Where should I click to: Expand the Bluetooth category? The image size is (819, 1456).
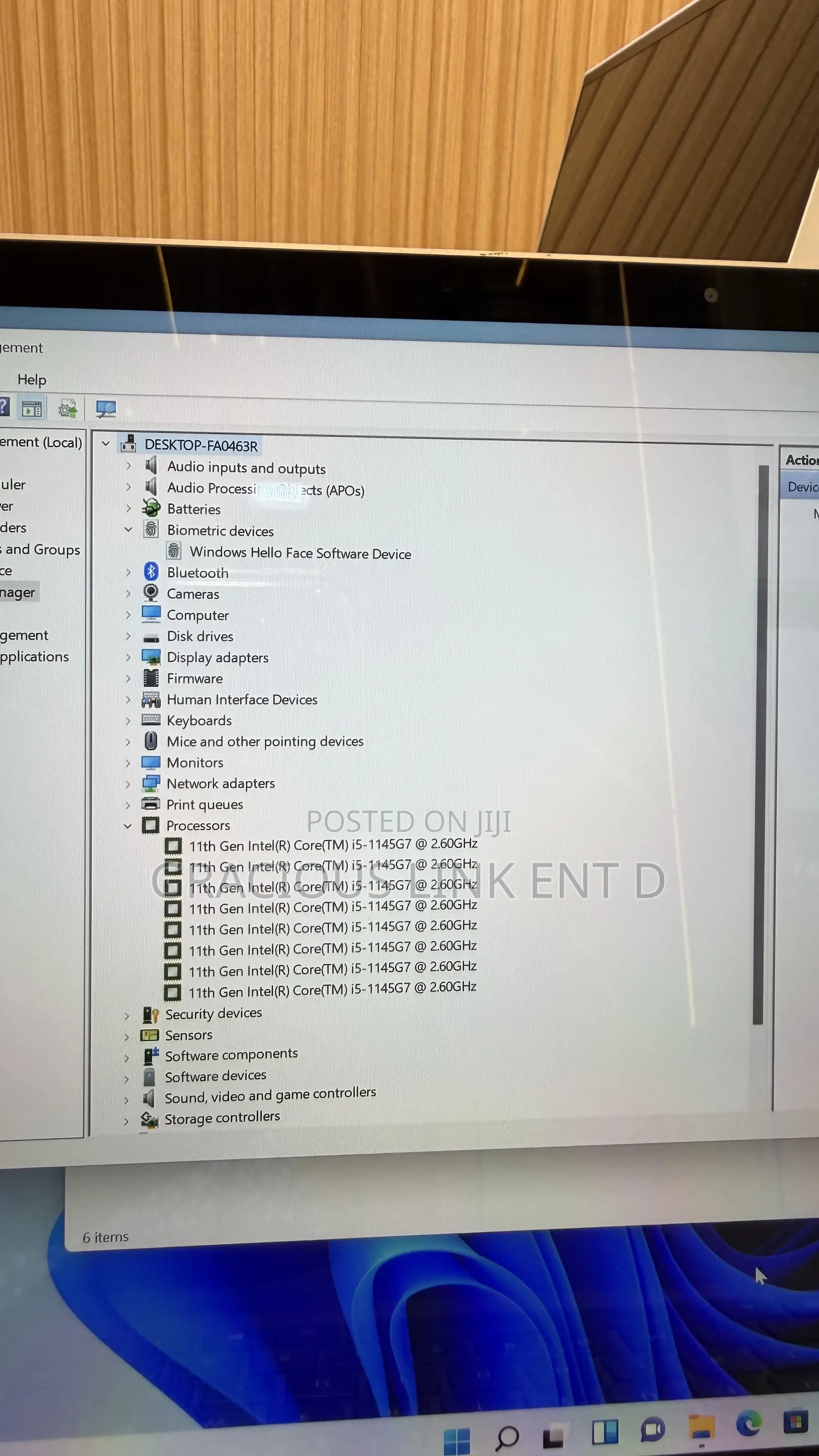[128, 573]
